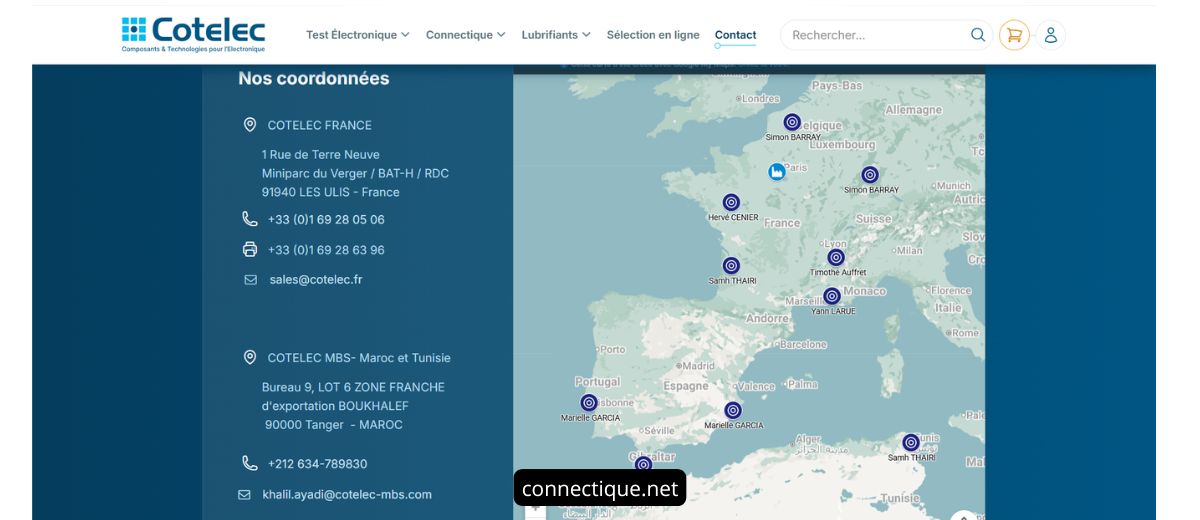This screenshot has width=1200, height=520.
Task: Select Yann LARUE marker near Marseille
Action: tap(832, 296)
